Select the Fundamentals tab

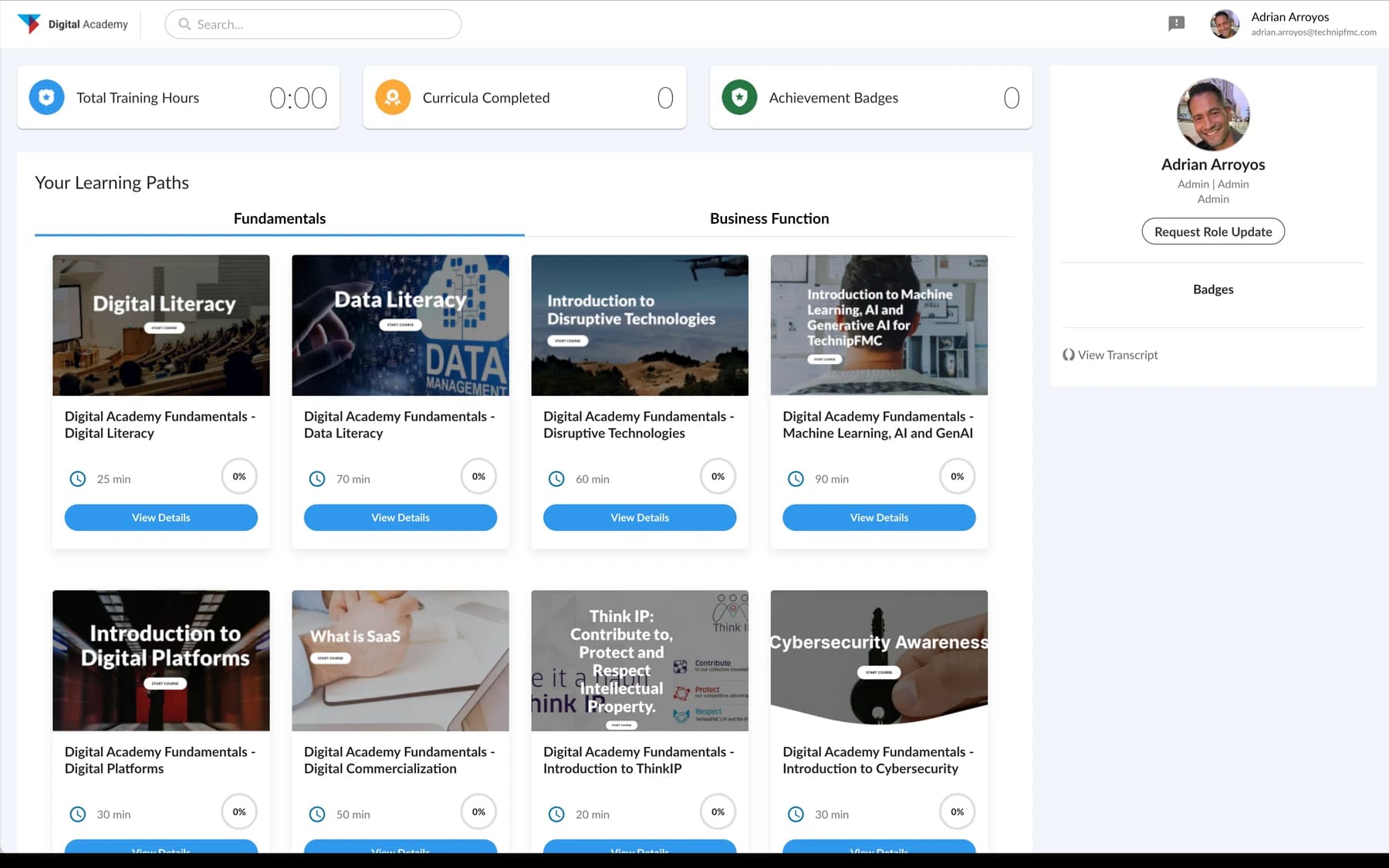pyautogui.click(x=279, y=218)
